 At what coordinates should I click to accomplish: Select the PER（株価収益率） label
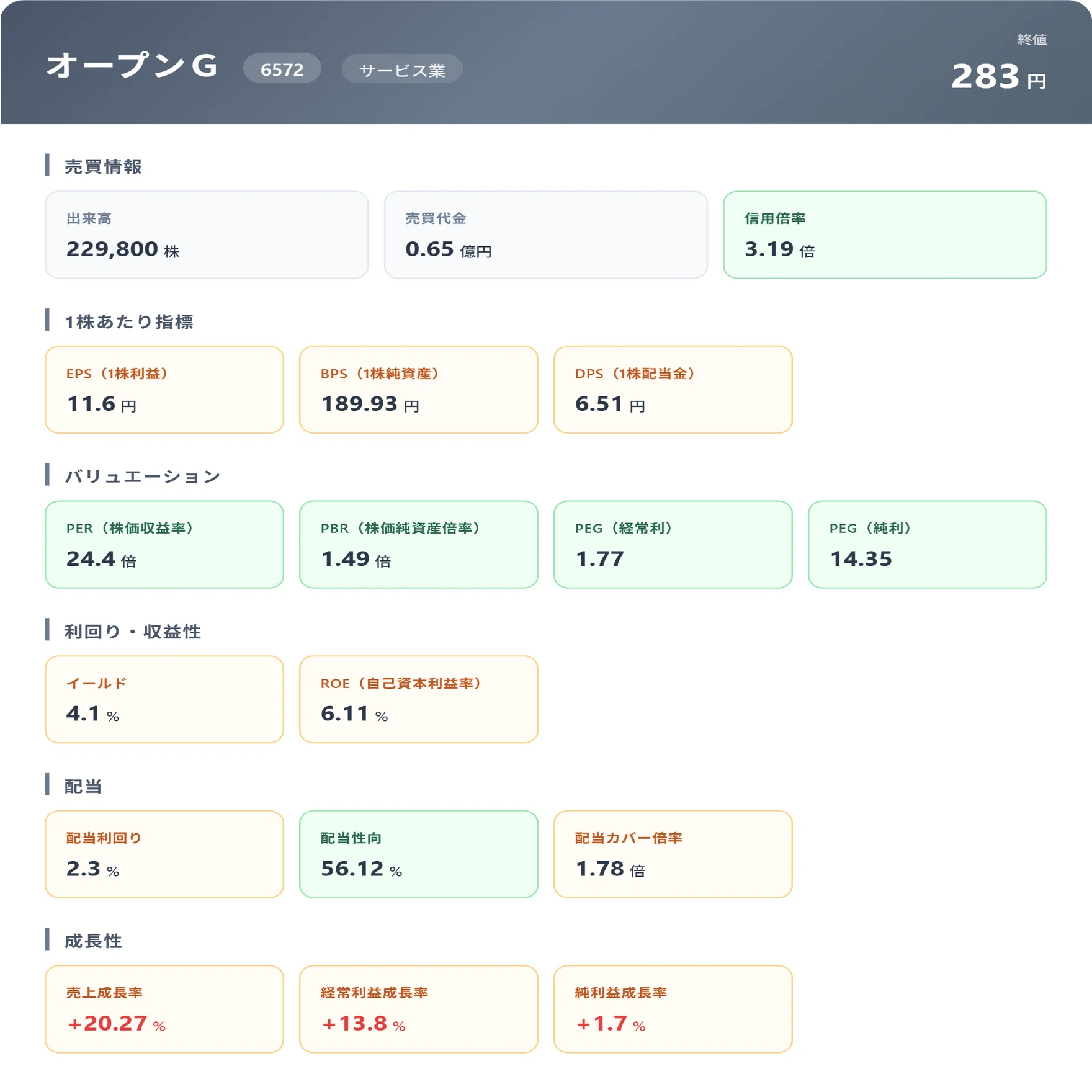click(x=130, y=528)
